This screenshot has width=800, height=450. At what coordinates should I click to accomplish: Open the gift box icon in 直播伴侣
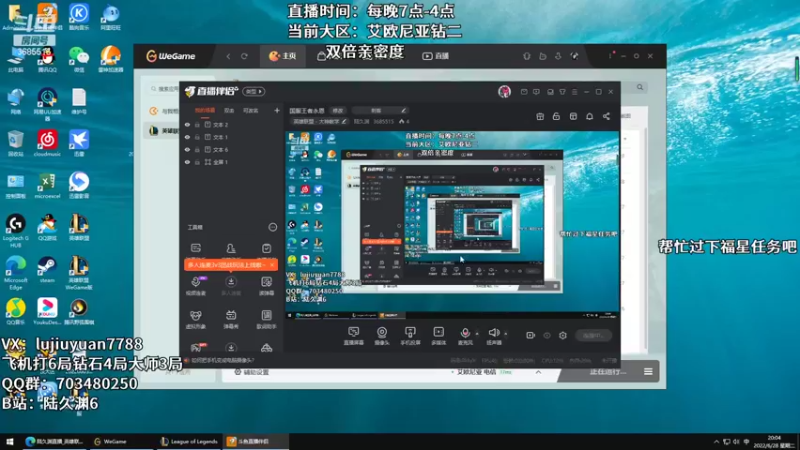(x=540, y=117)
